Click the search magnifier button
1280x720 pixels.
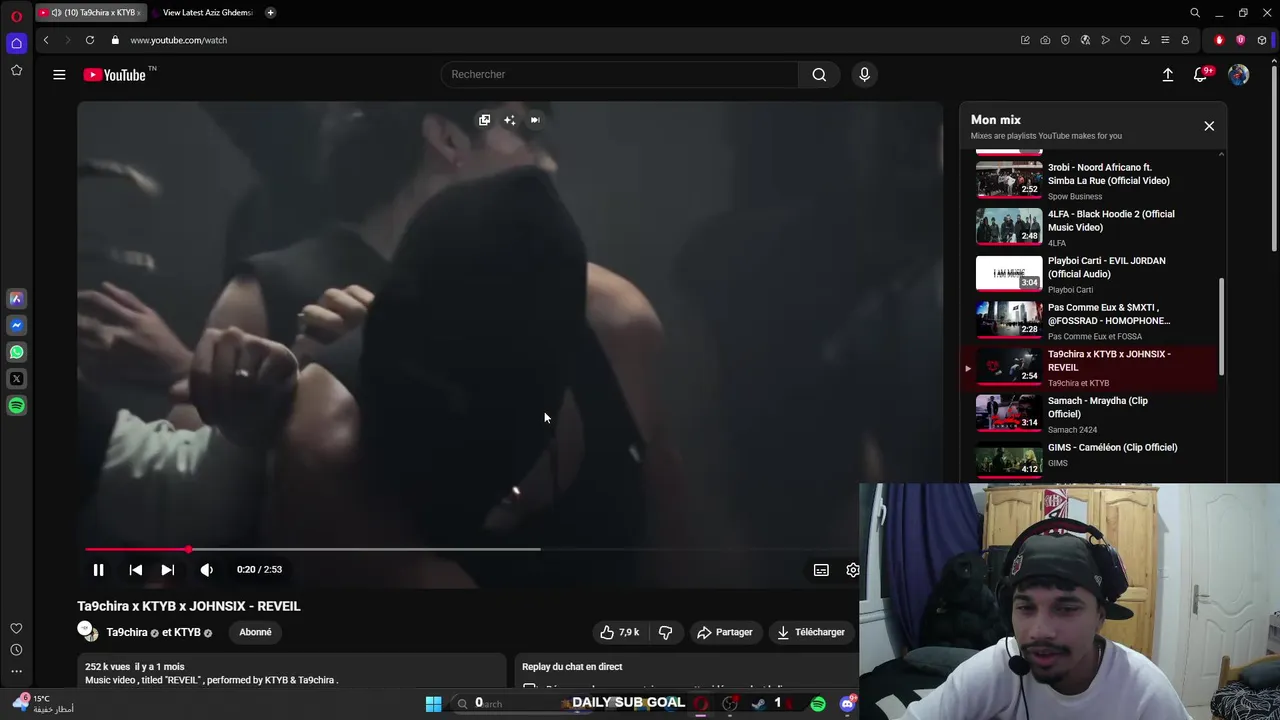coord(819,74)
